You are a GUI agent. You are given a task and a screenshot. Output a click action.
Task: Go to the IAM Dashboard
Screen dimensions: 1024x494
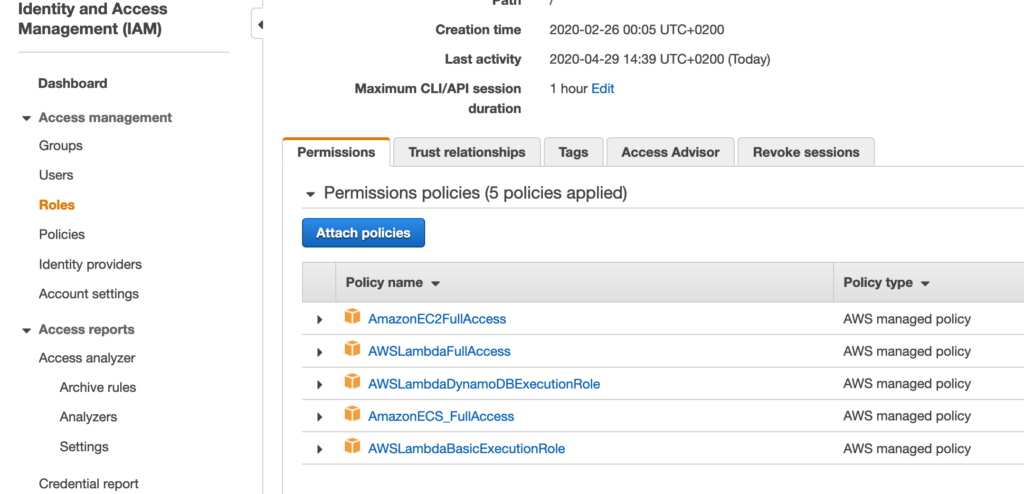(x=72, y=84)
